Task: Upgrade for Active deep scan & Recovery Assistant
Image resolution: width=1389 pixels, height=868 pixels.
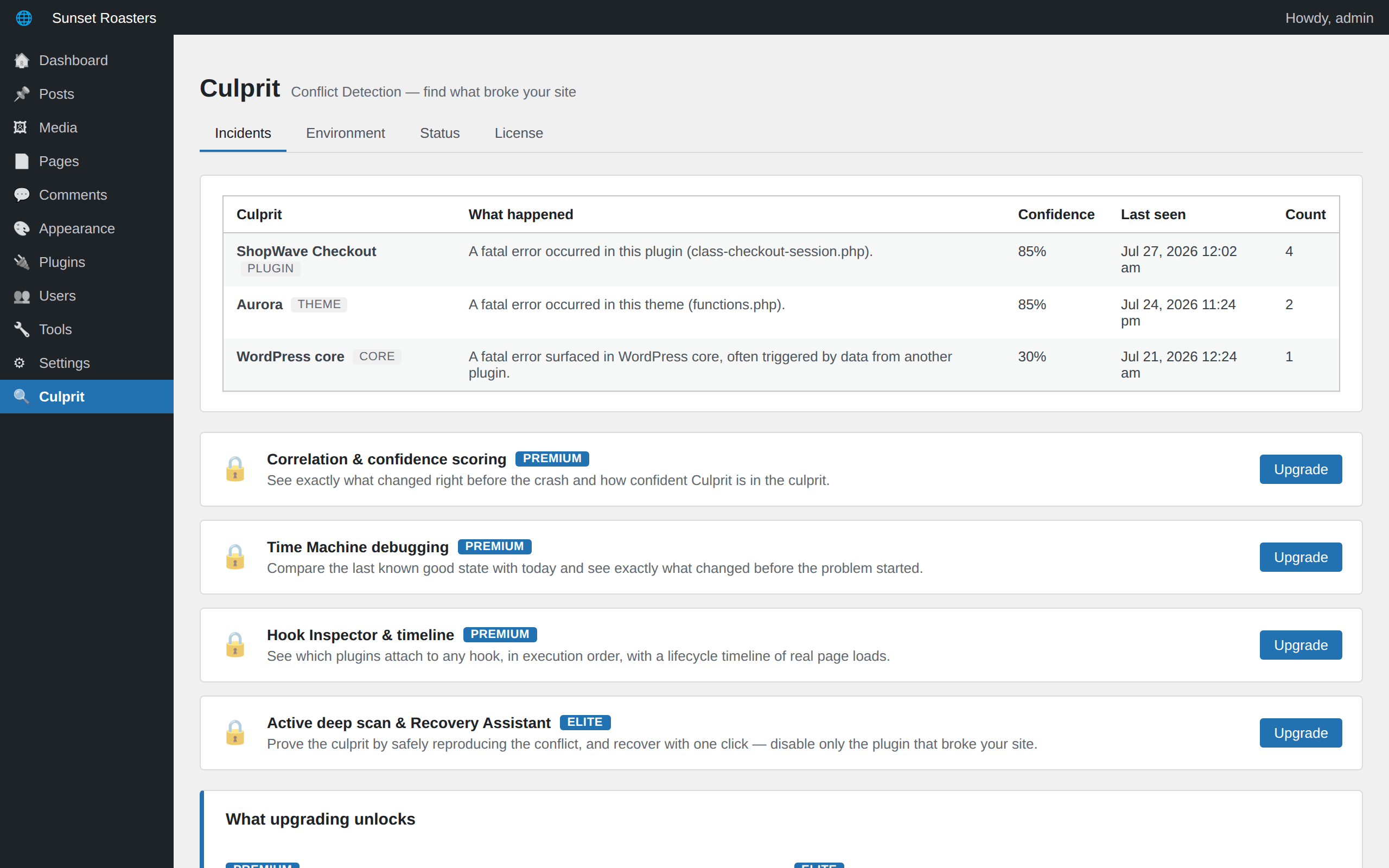Action: 1301,733
